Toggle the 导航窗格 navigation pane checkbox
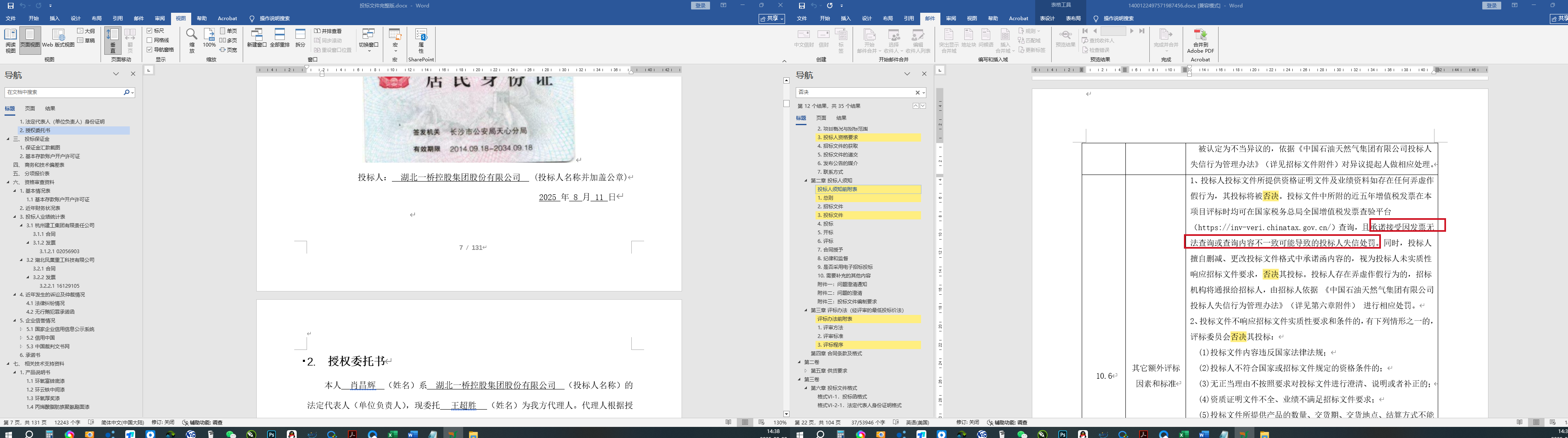This screenshot has width=1568, height=438. pos(150,50)
